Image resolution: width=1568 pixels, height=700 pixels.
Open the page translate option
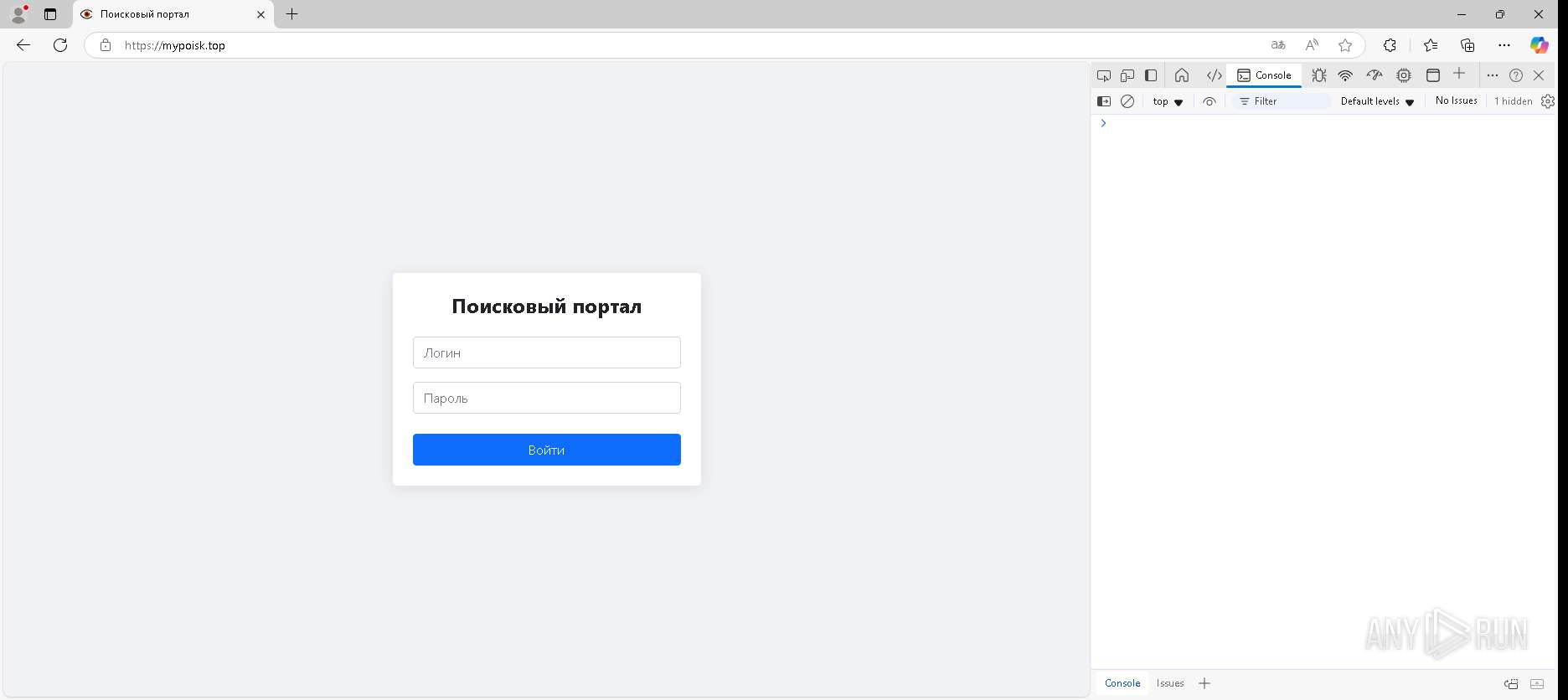1278,45
